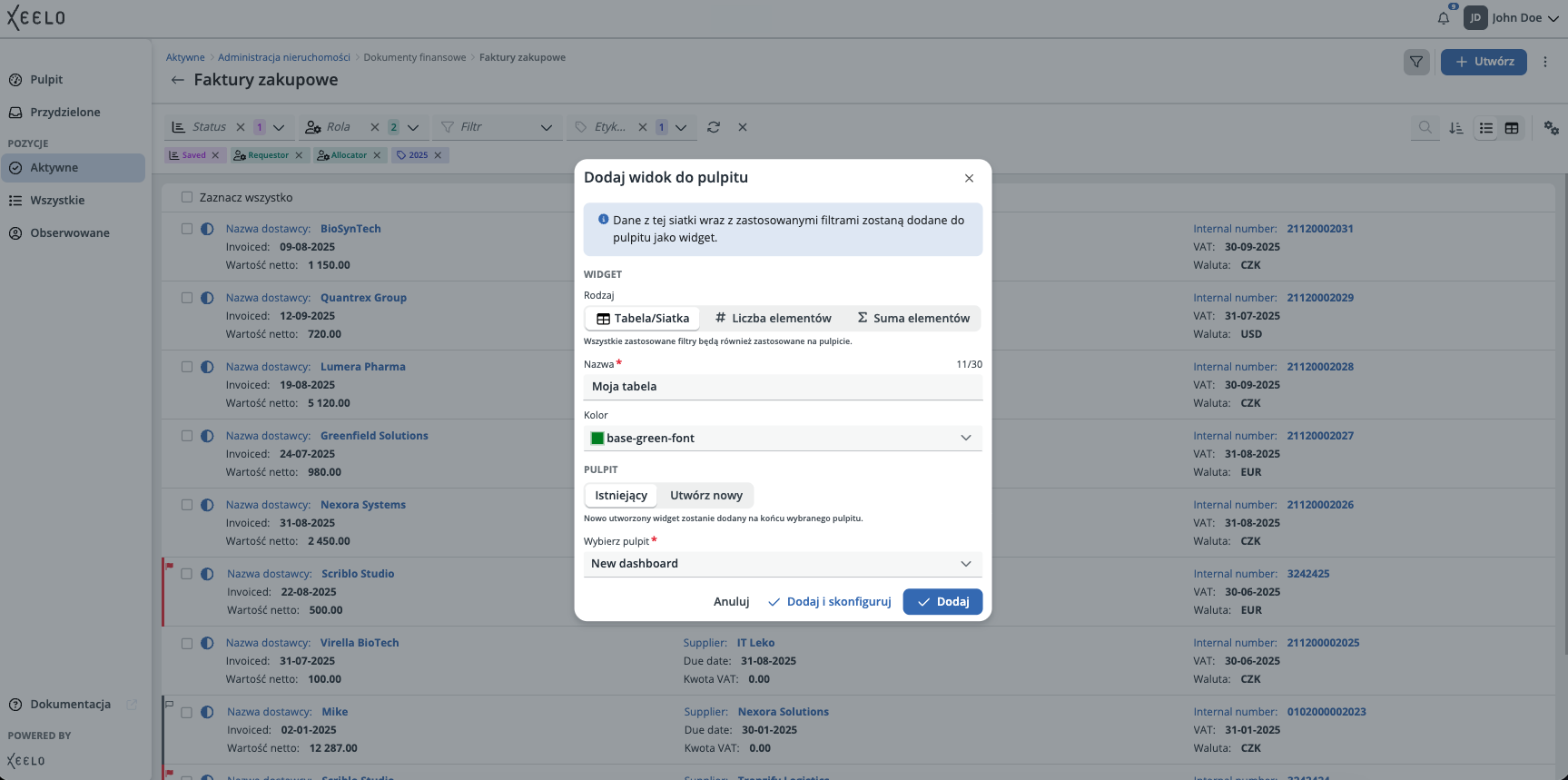The width and height of the screenshot is (1568, 780).
Task: Select the Suma elementów widget type
Action: [x=913, y=319]
